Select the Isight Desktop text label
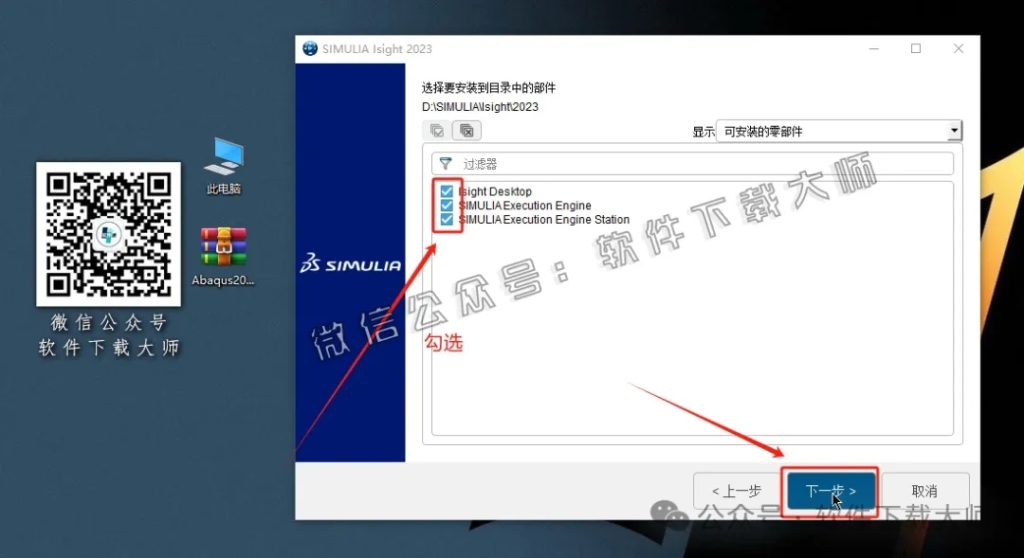The image size is (1024, 558). pyautogui.click(x=495, y=191)
